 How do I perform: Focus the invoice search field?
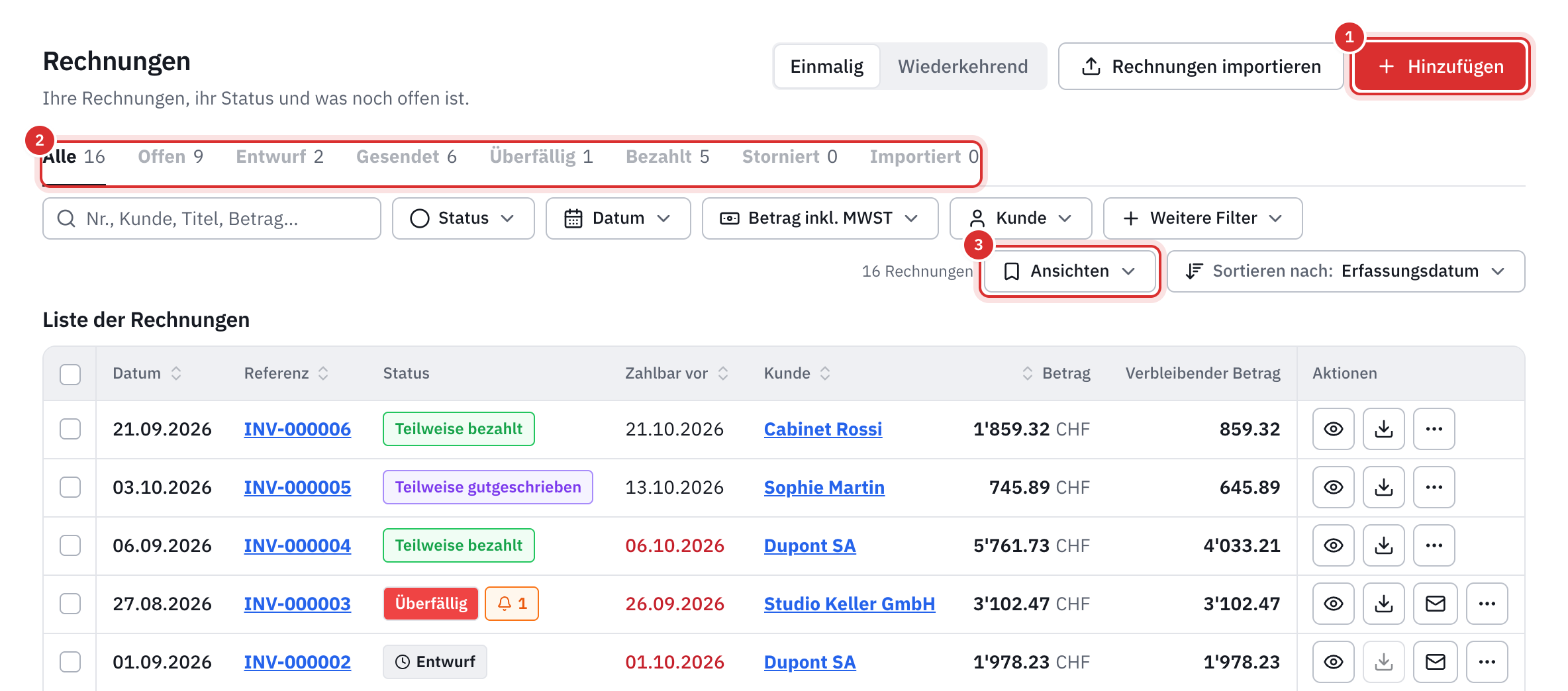(212, 218)
